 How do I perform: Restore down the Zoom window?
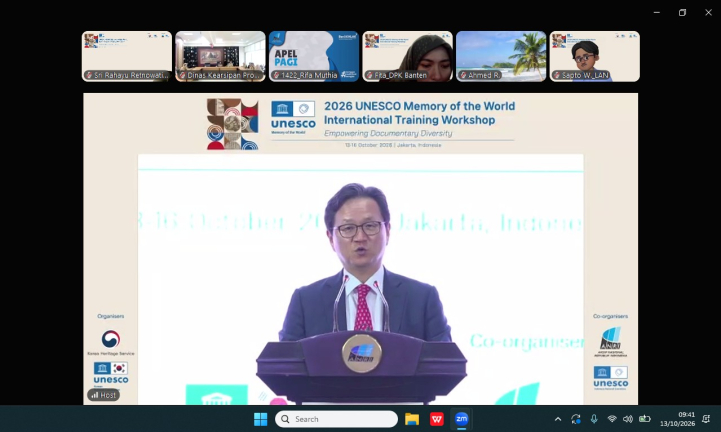click(682, 12)
